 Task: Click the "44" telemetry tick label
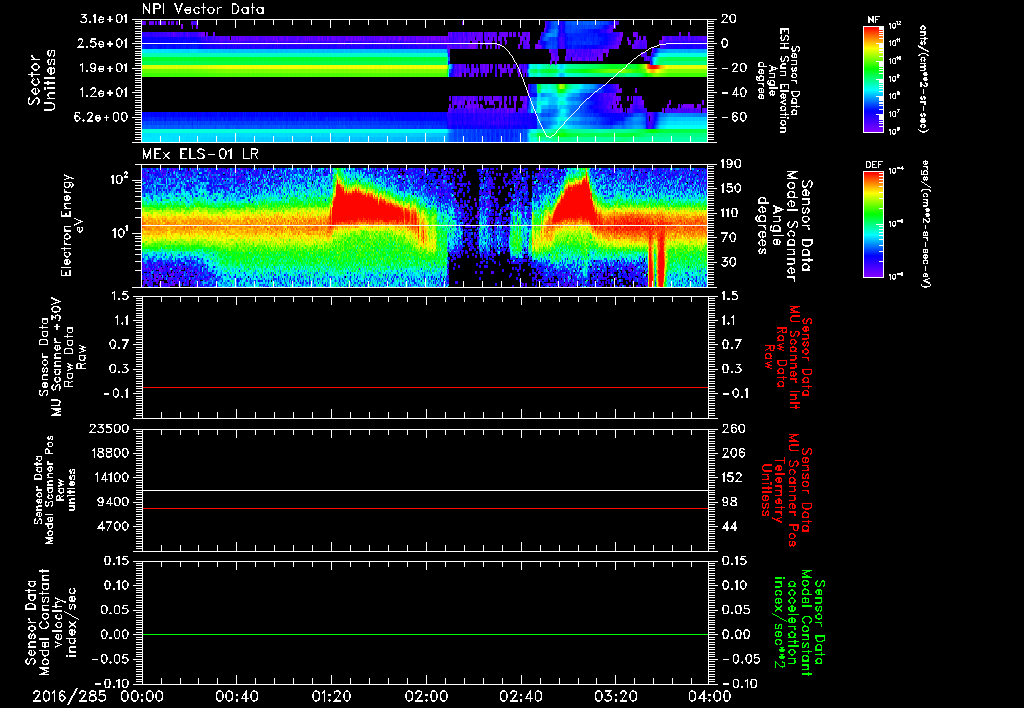click(729, 526)
